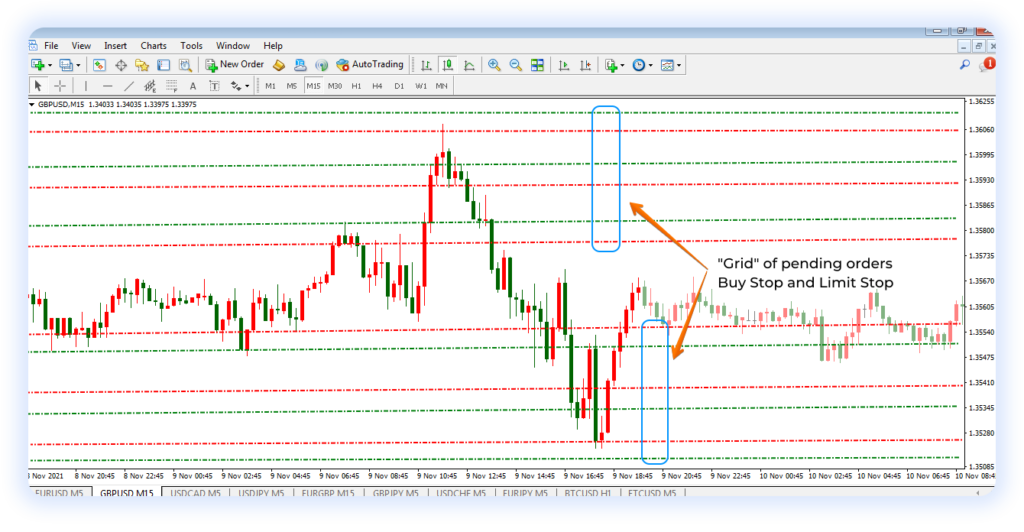The height and width of the screenshot is (532, 1024).
Task: Draw a horizontal line tool
Action: 107,86
